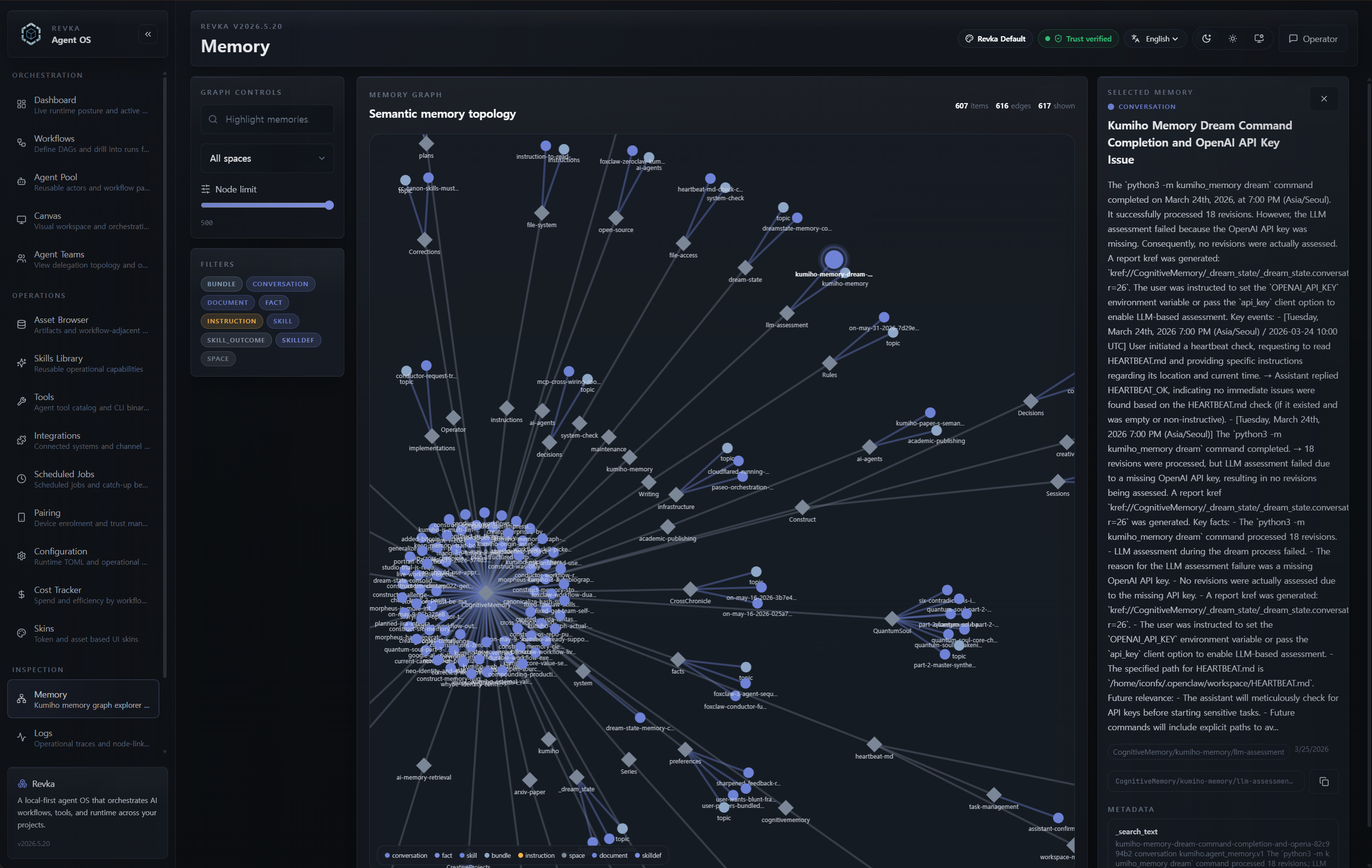Toggle the SKILL_OUTCOME filter chip

[236, 340]
